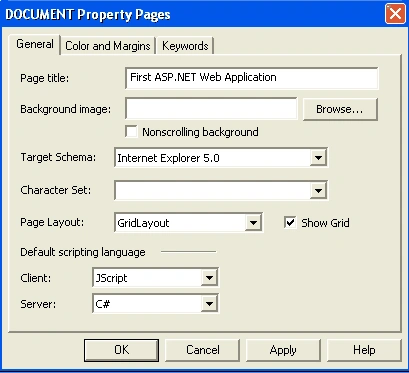This screenshot has width=409, height=373.
Task: Click the Browse... button
Action: pos(340,109)
